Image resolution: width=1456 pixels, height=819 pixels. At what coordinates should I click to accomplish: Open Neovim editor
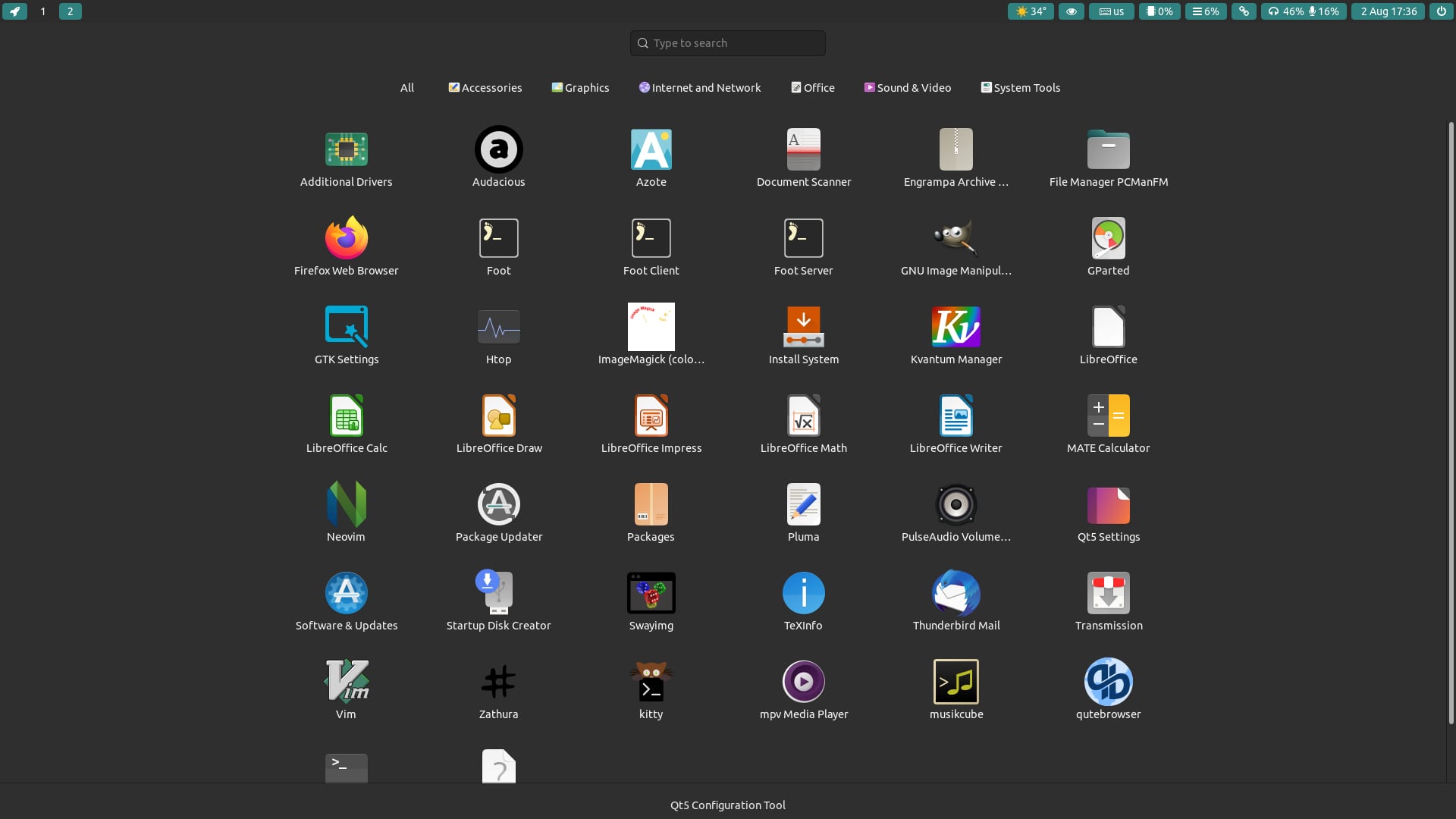347,513
